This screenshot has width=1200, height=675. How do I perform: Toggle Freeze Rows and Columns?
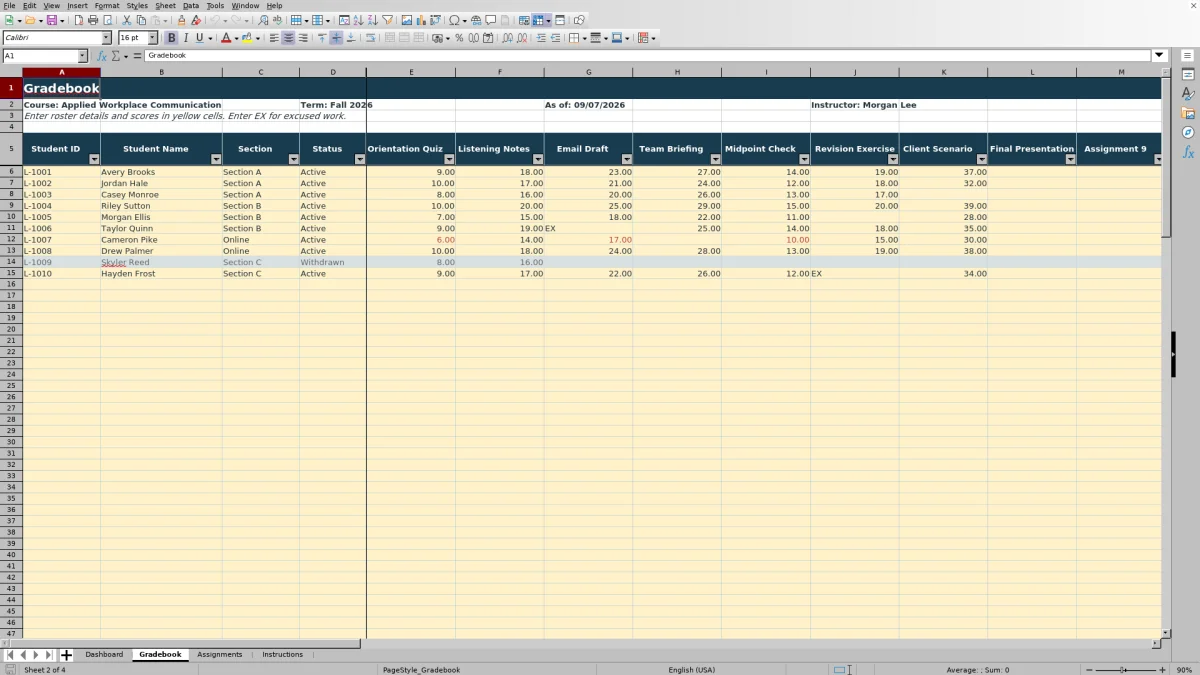coord(538,20)
